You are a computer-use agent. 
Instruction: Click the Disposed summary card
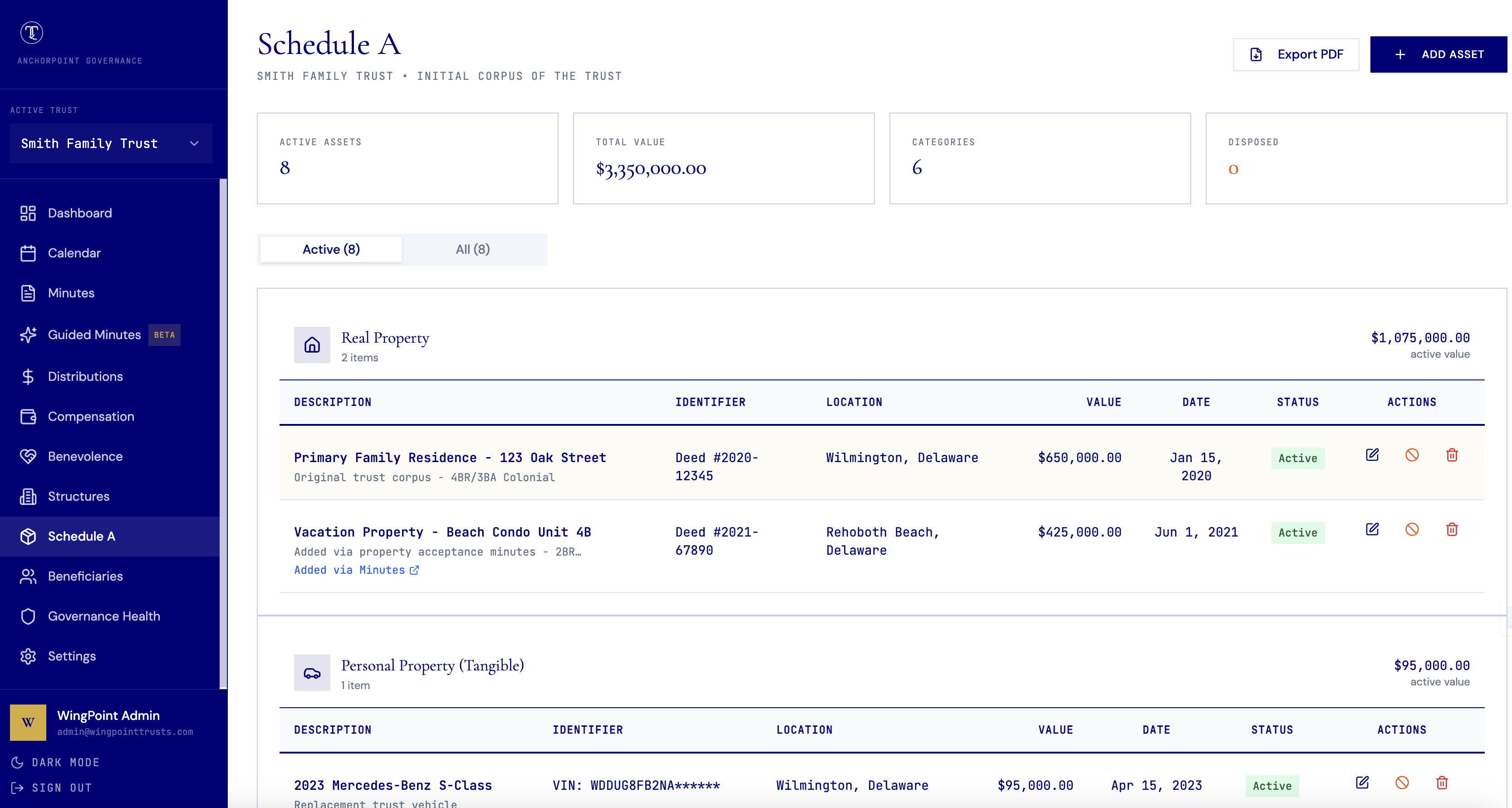coord(1356,158)
